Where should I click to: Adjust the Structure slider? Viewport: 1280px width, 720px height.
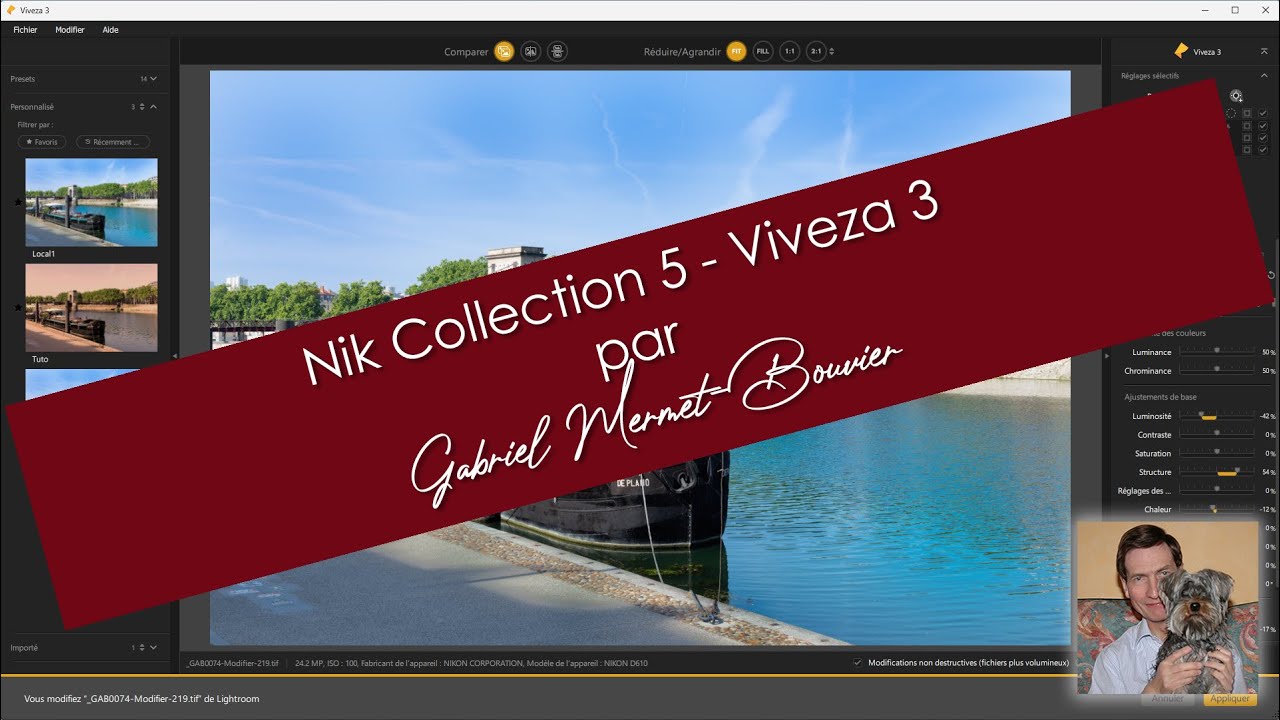tap(1217, 471)
